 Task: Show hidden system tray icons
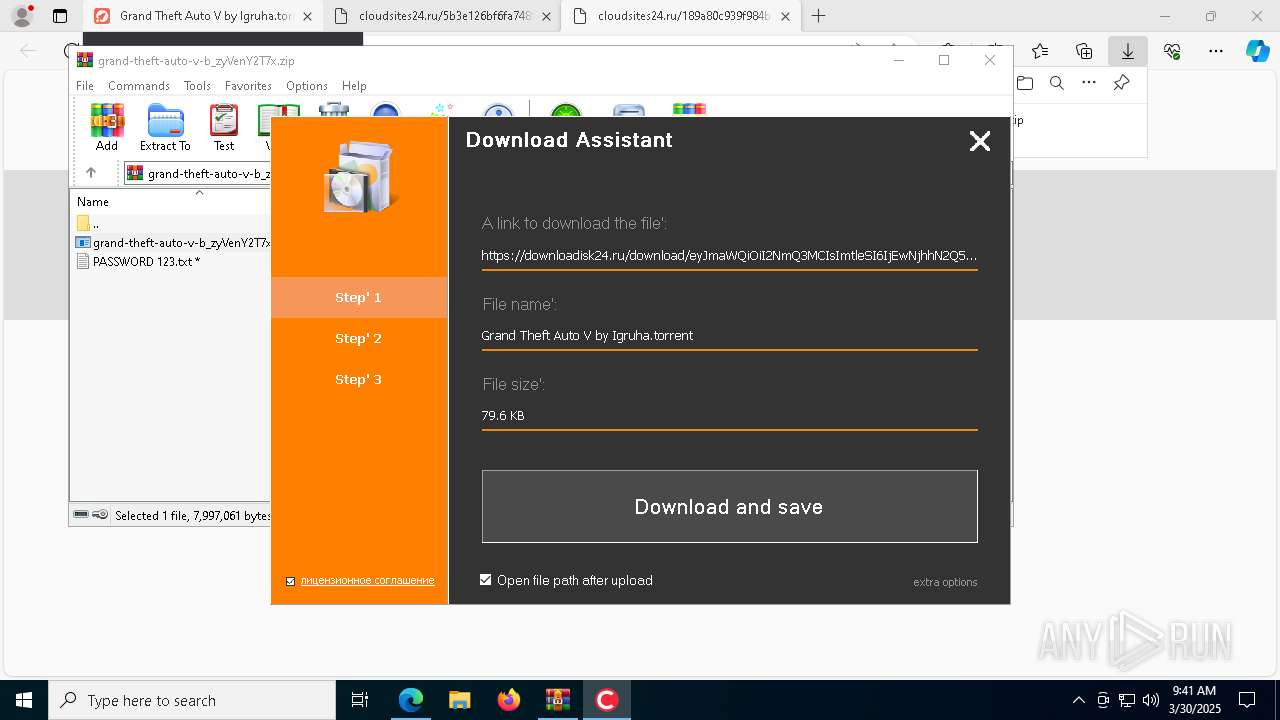tap(1078, 700)
